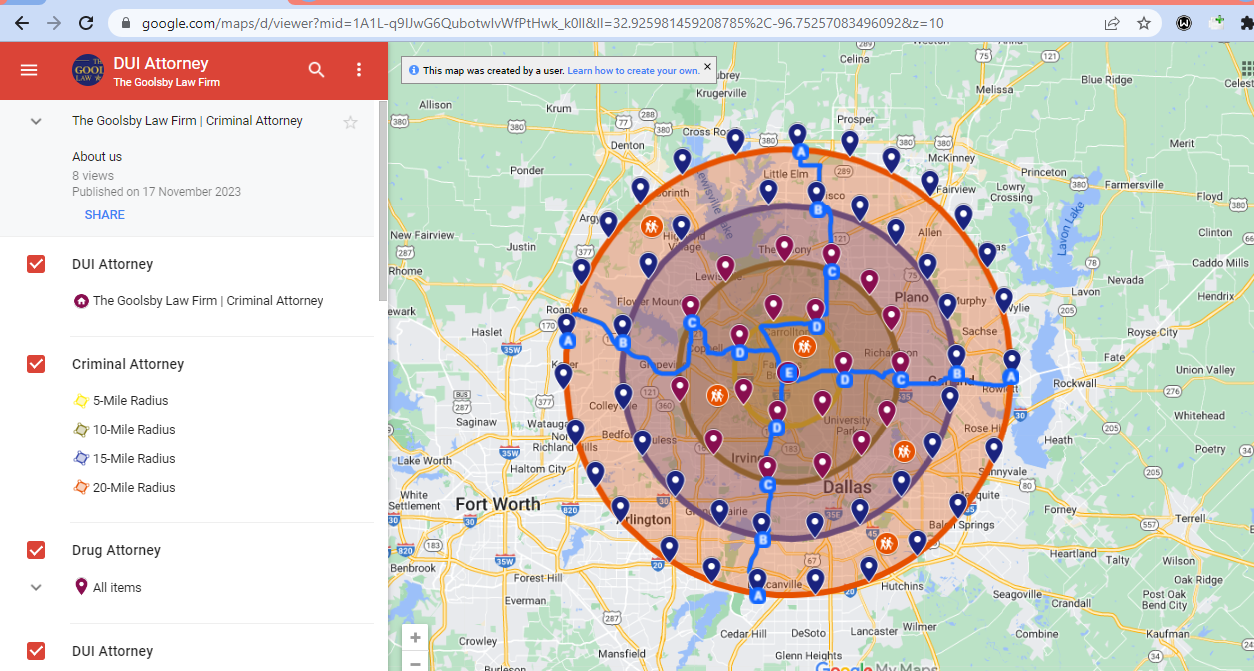The image size is (1254, 671).
Task: Uncheck the DUI Attorney layer
Action: pos(36,264)
